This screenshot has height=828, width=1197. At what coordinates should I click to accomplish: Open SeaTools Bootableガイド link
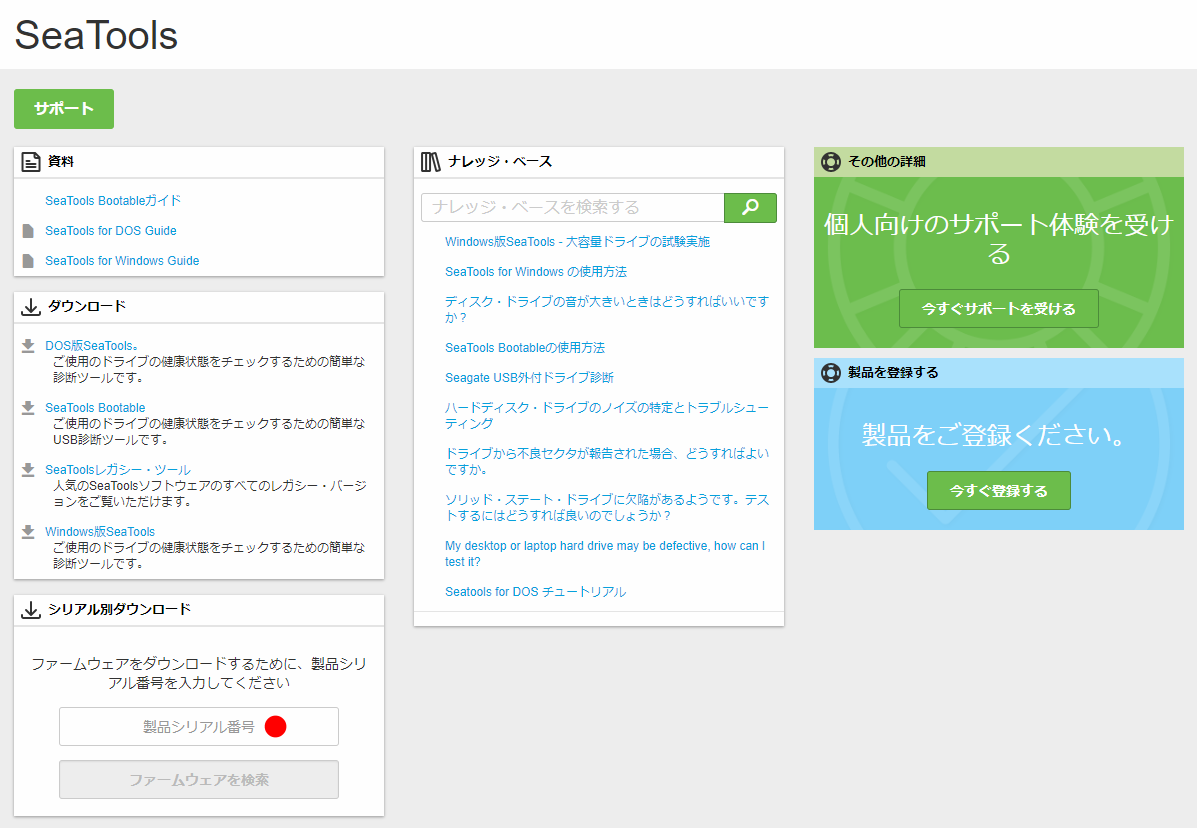(113, 201)
